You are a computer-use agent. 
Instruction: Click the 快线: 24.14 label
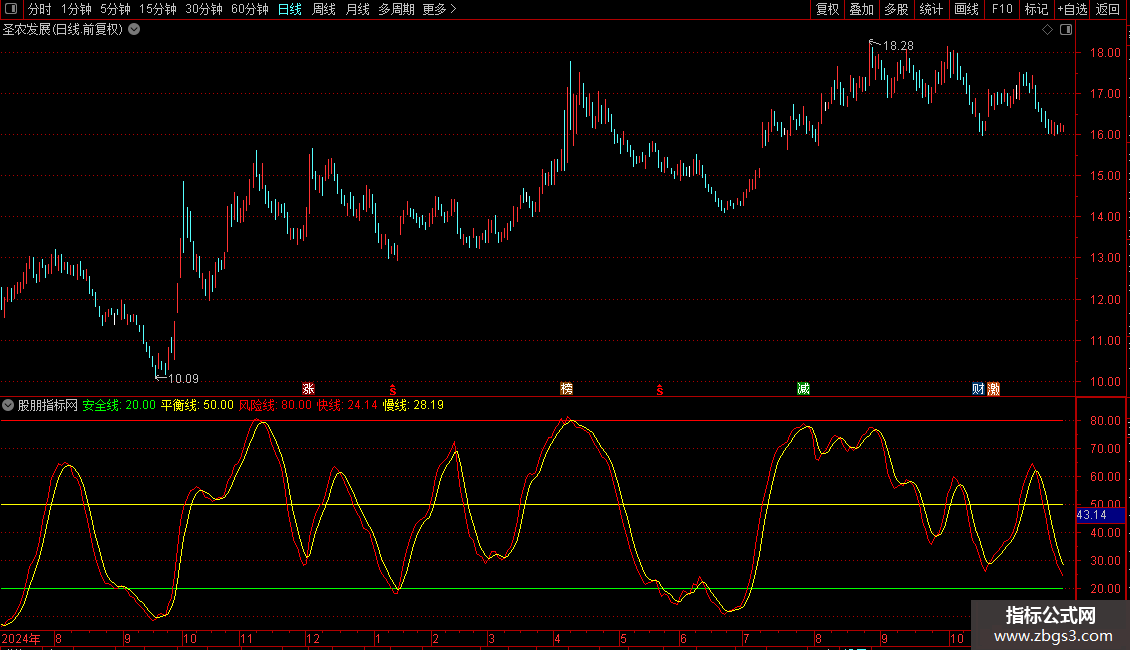(347, 405)
